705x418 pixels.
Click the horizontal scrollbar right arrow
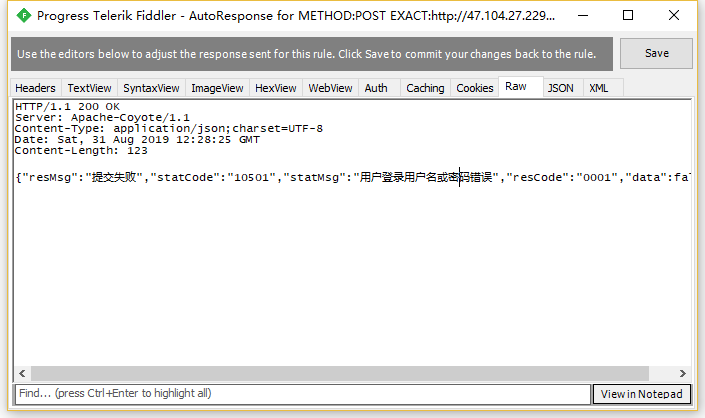[683, 374]
